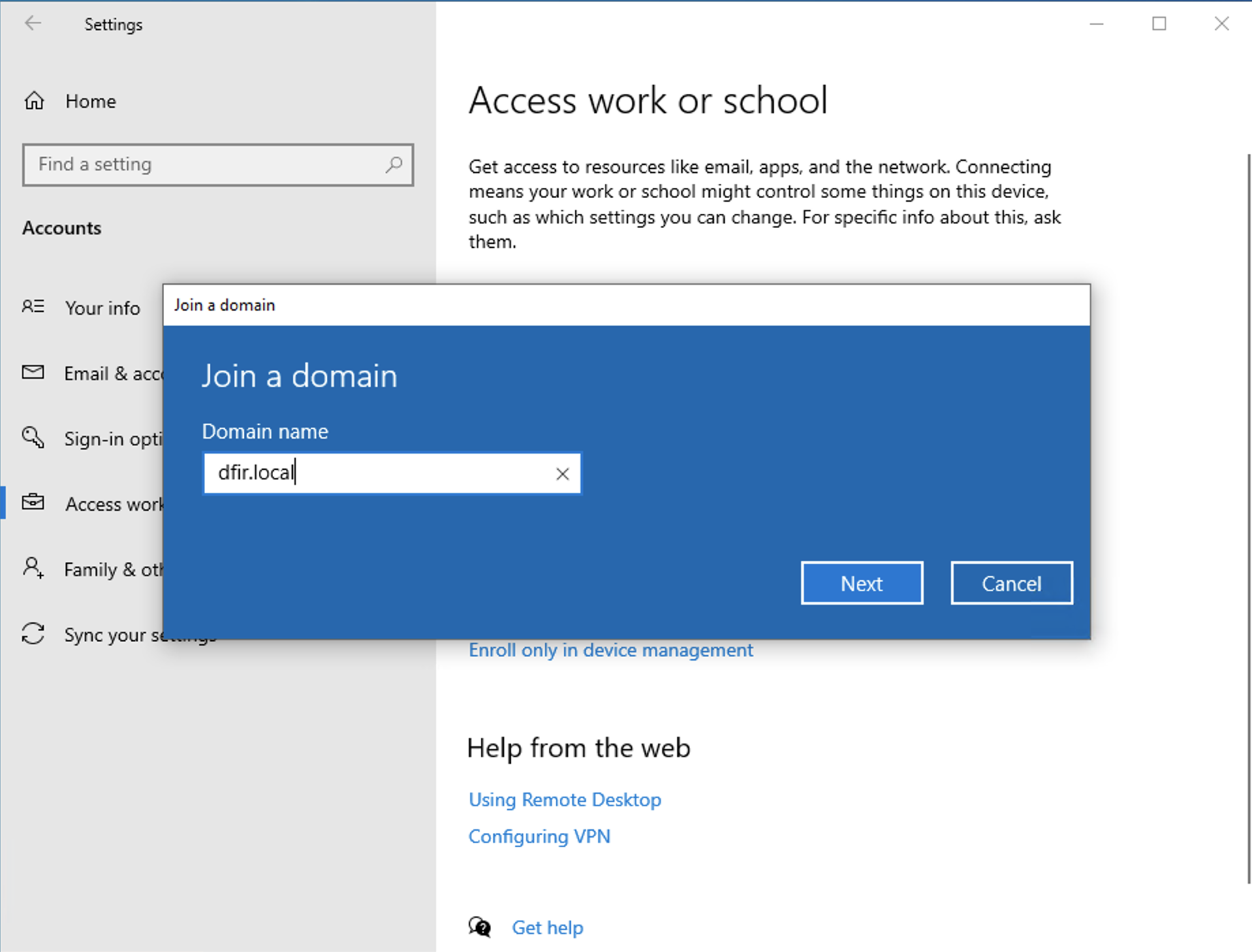
Task: Clear the Domain name field with X
Action: point(562,474)
